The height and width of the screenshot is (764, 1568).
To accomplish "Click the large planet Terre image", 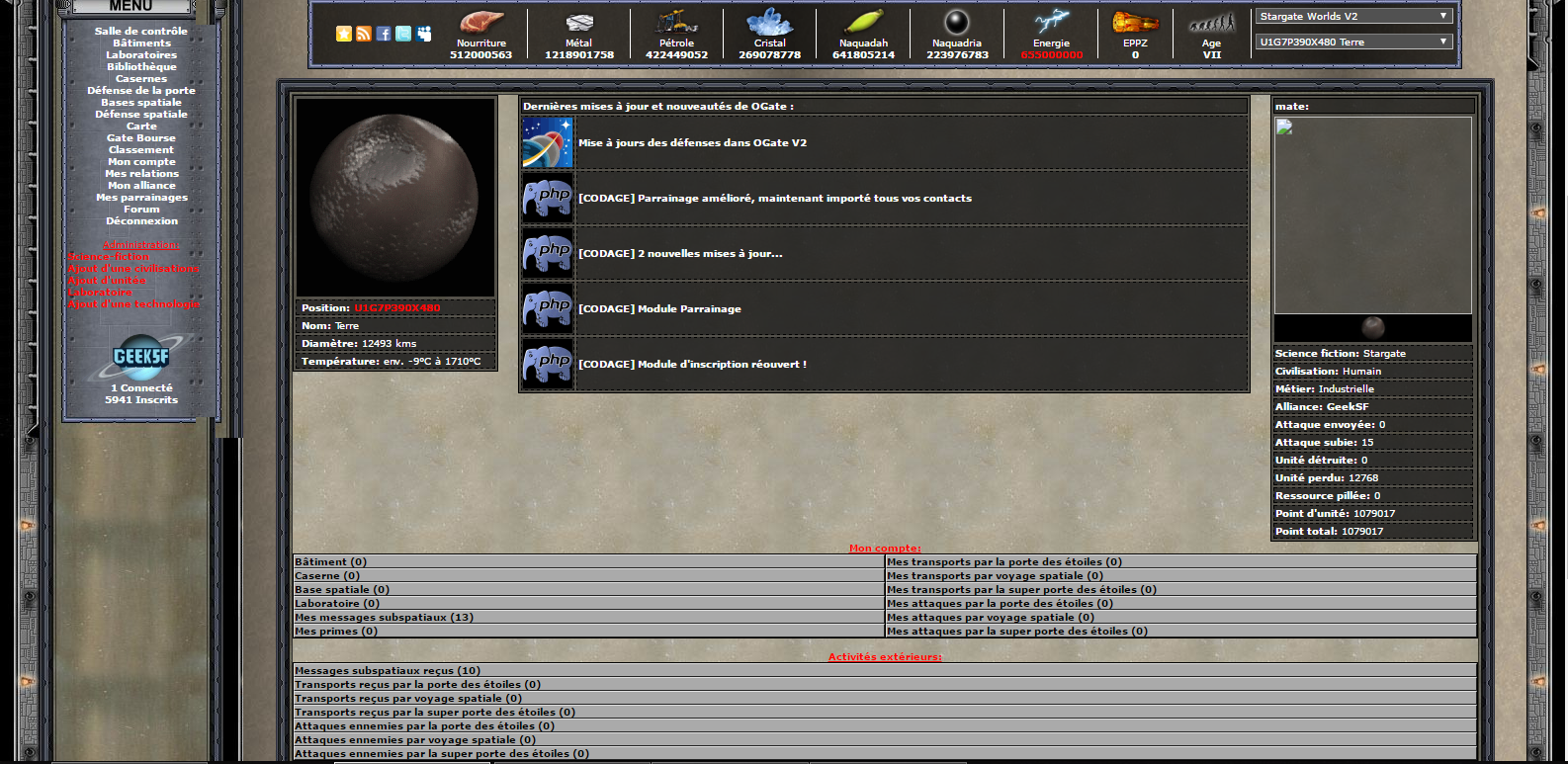I will 395,198.
